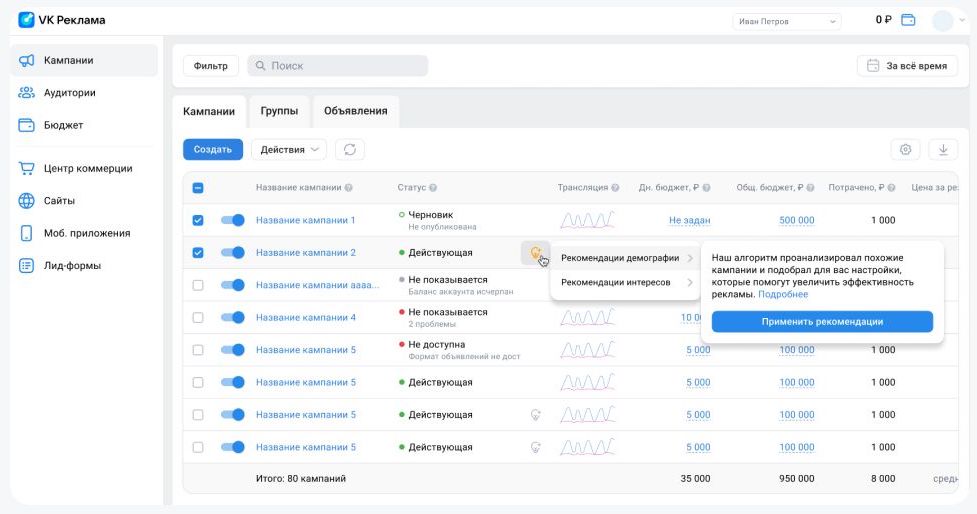
Task: Open table settings gear icon
Action: coord(905,149)
